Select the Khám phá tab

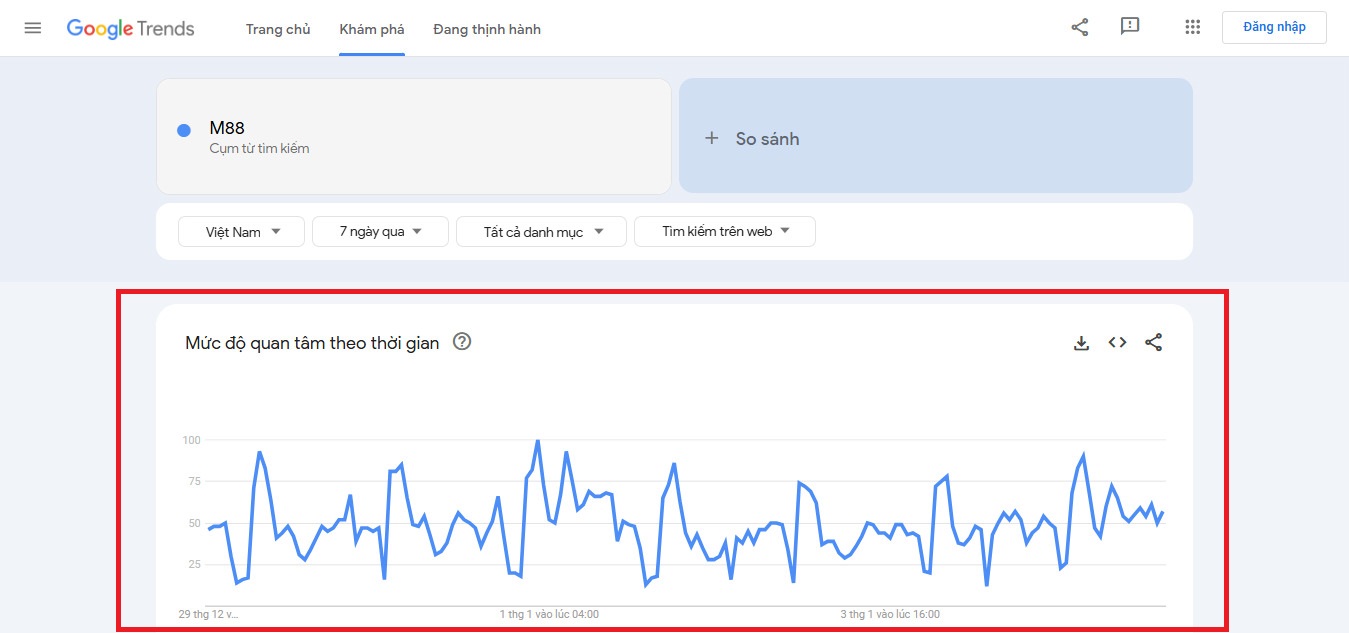tap(372, 29)
